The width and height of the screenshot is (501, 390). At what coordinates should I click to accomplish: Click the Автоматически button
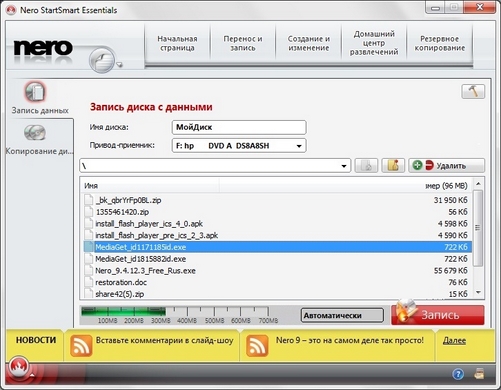point(342,315)
